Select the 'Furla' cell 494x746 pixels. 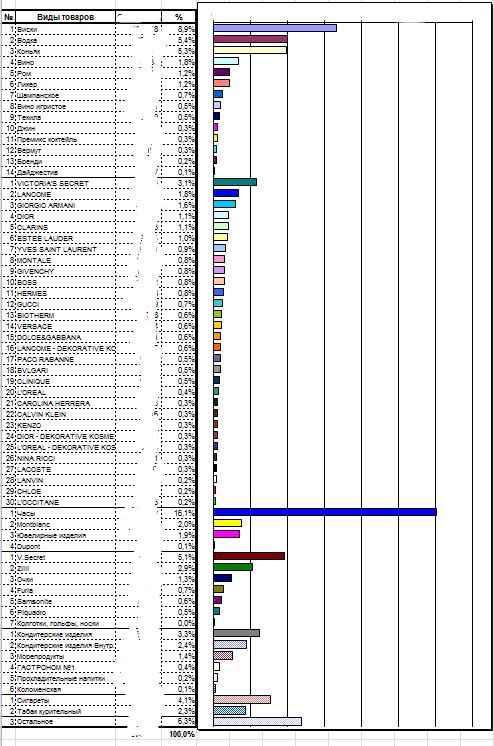(x=66, y=590)
